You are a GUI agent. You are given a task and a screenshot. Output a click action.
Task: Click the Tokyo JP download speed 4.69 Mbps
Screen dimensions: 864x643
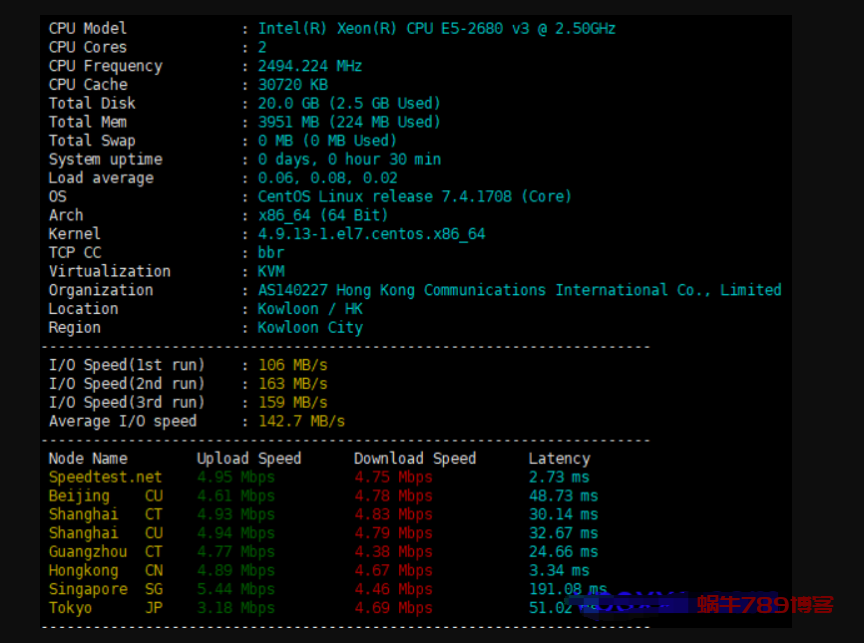pyautogui.click(x=393, y=608)
